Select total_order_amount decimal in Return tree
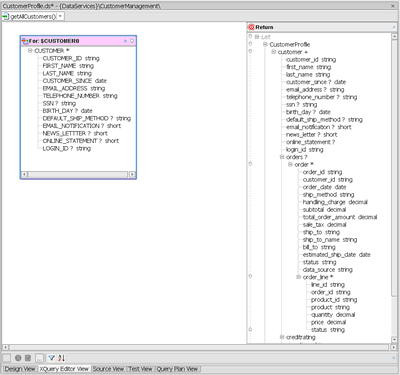 click(340, 217)
